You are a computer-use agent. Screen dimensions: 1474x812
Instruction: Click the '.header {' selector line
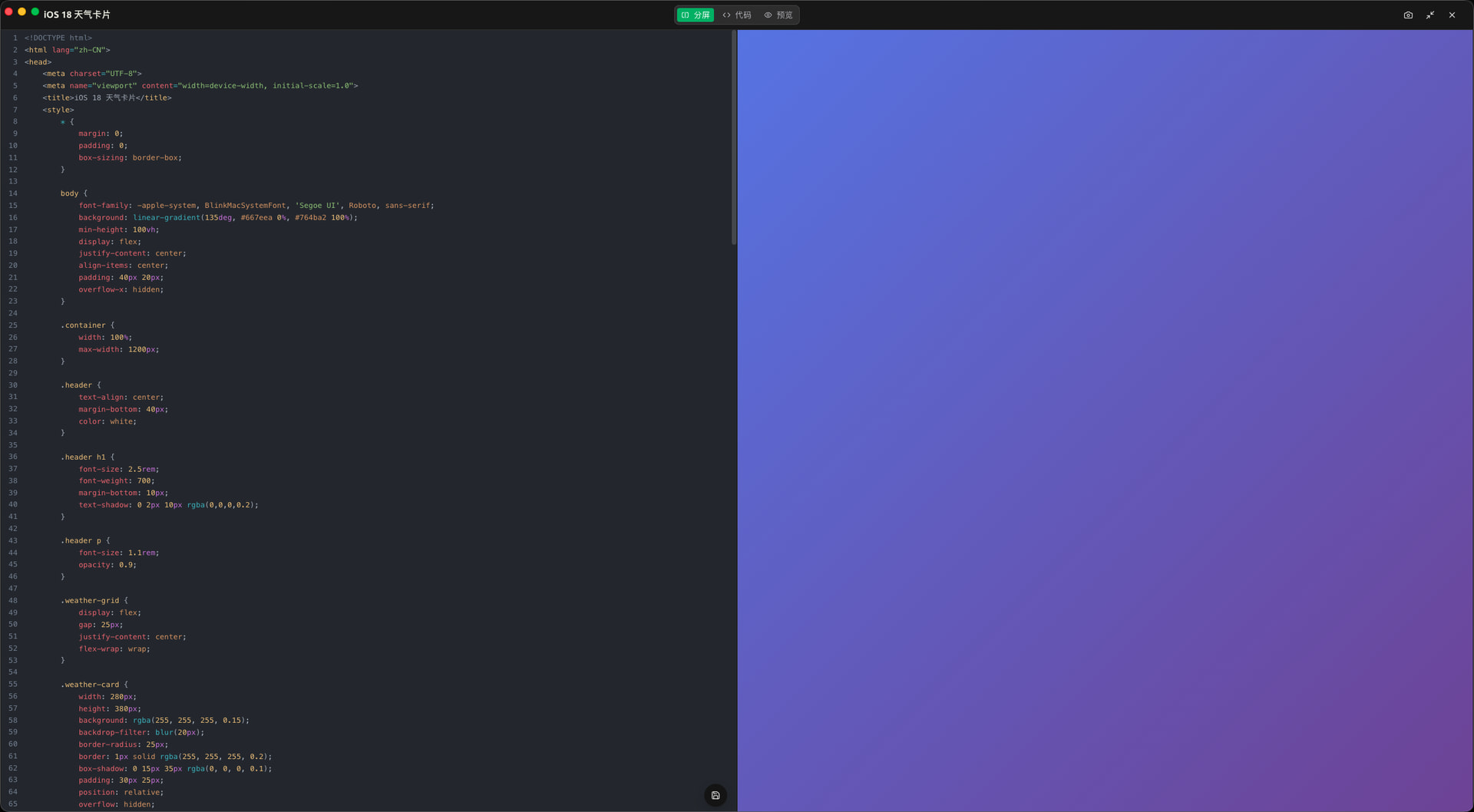(x=81, y=385)
